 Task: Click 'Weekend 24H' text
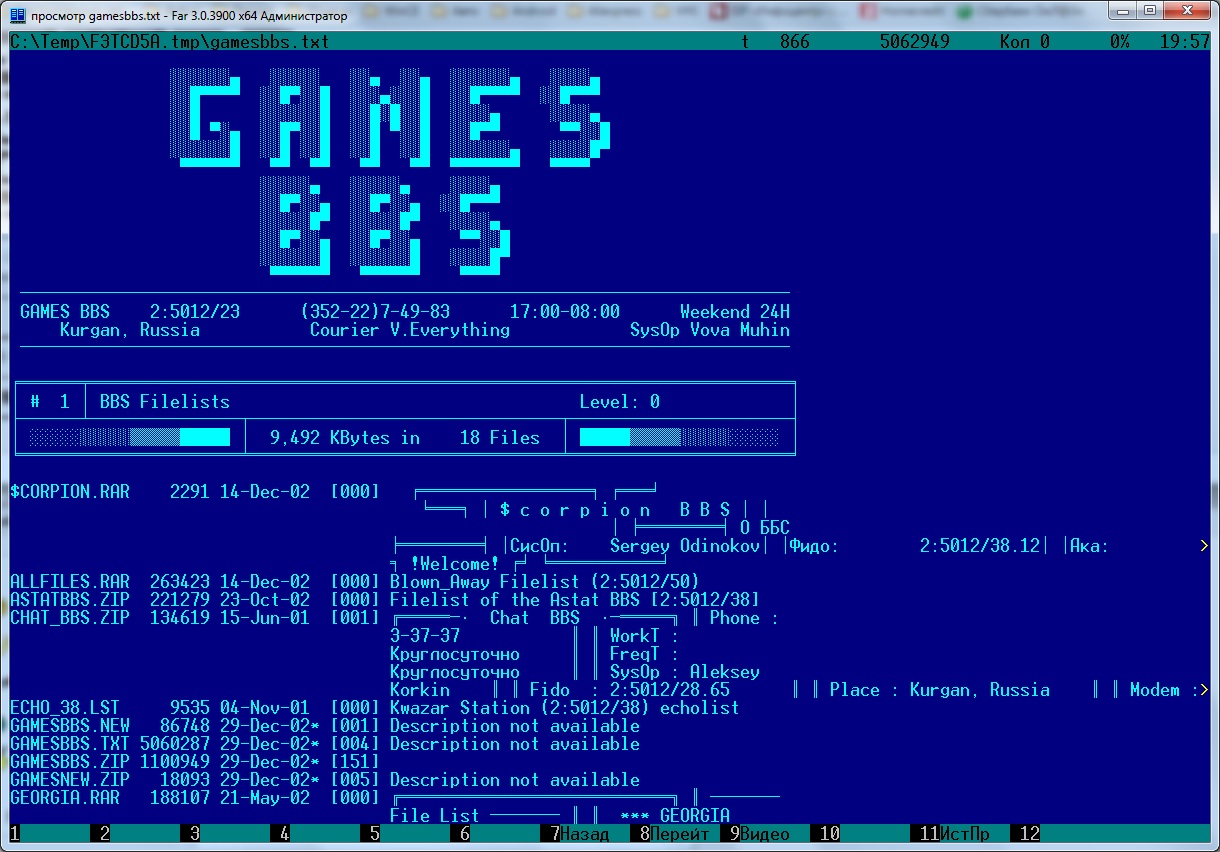click(735, 312)
